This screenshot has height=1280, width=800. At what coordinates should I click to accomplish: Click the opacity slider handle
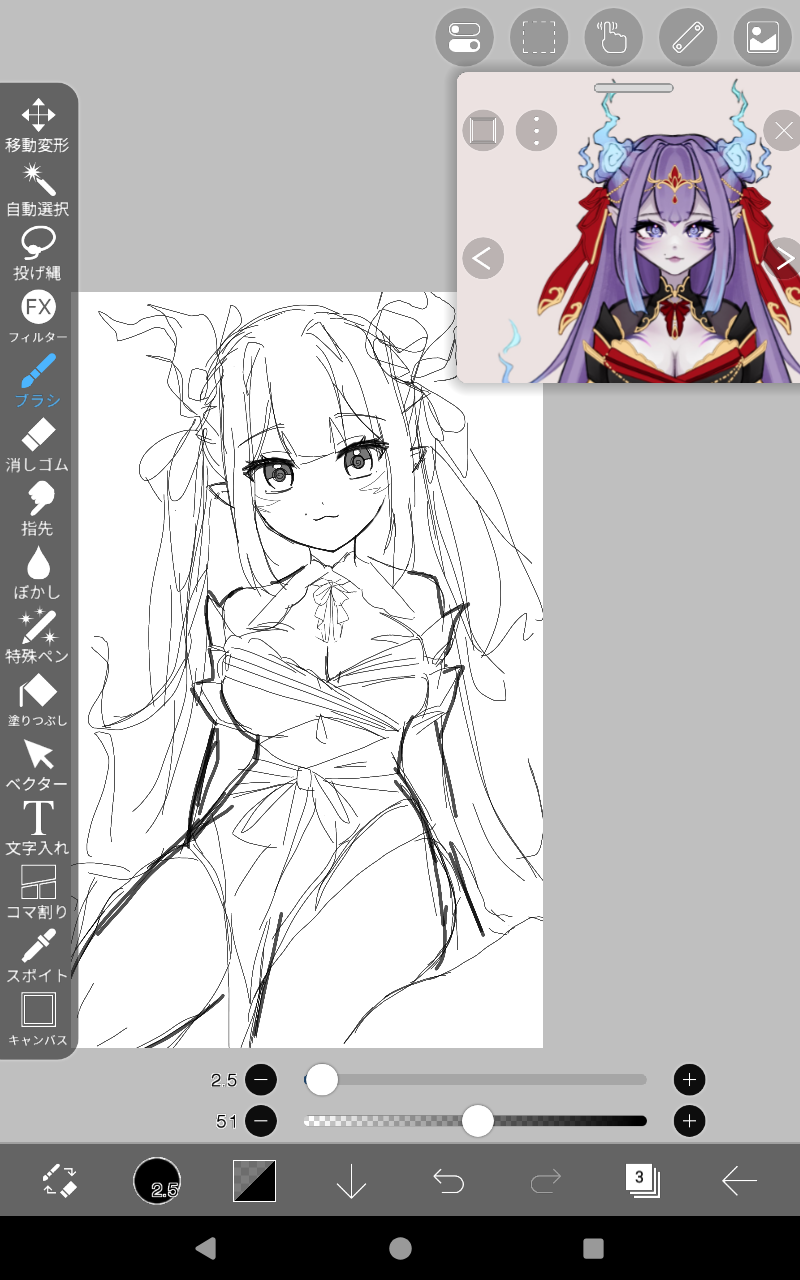point(478,1121)
